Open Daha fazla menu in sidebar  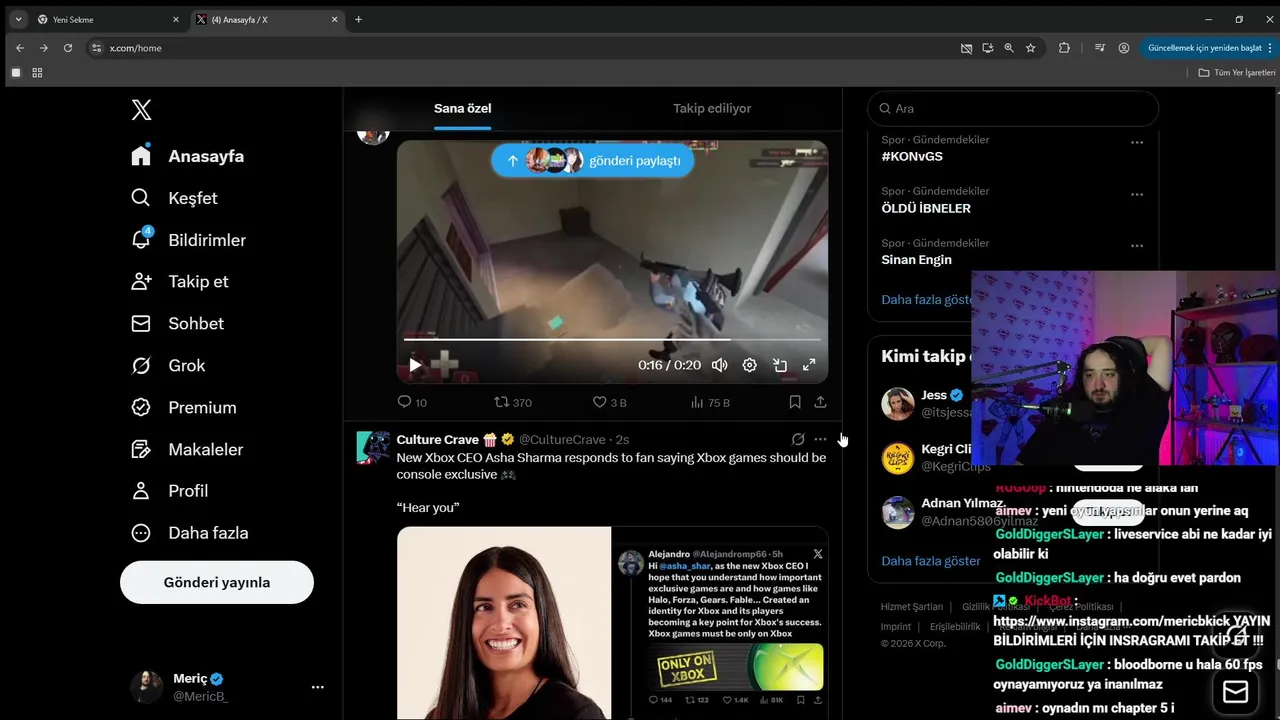tap(190, 533)
